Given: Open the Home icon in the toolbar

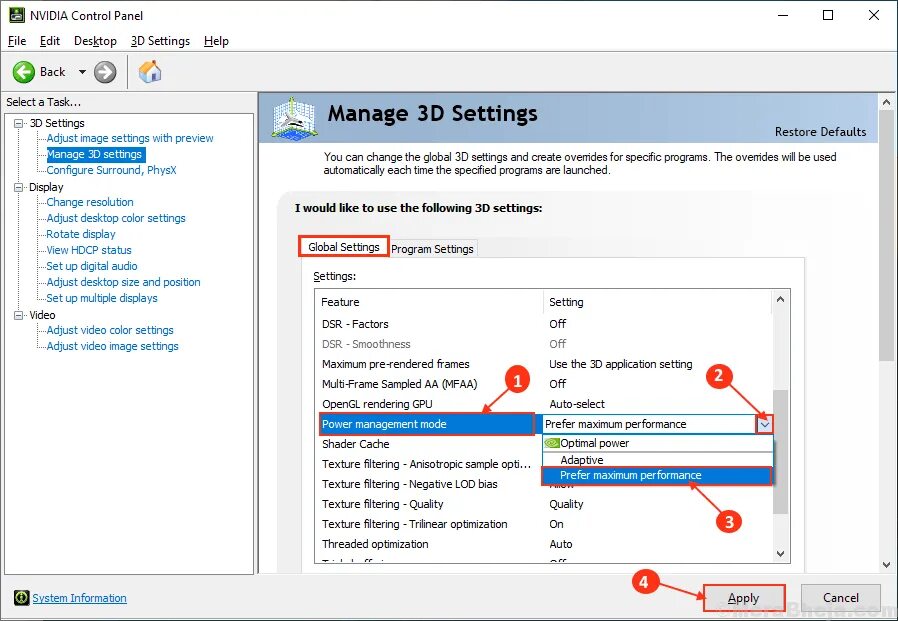Looking at the screenshot, I should click(x=150, y=72).
